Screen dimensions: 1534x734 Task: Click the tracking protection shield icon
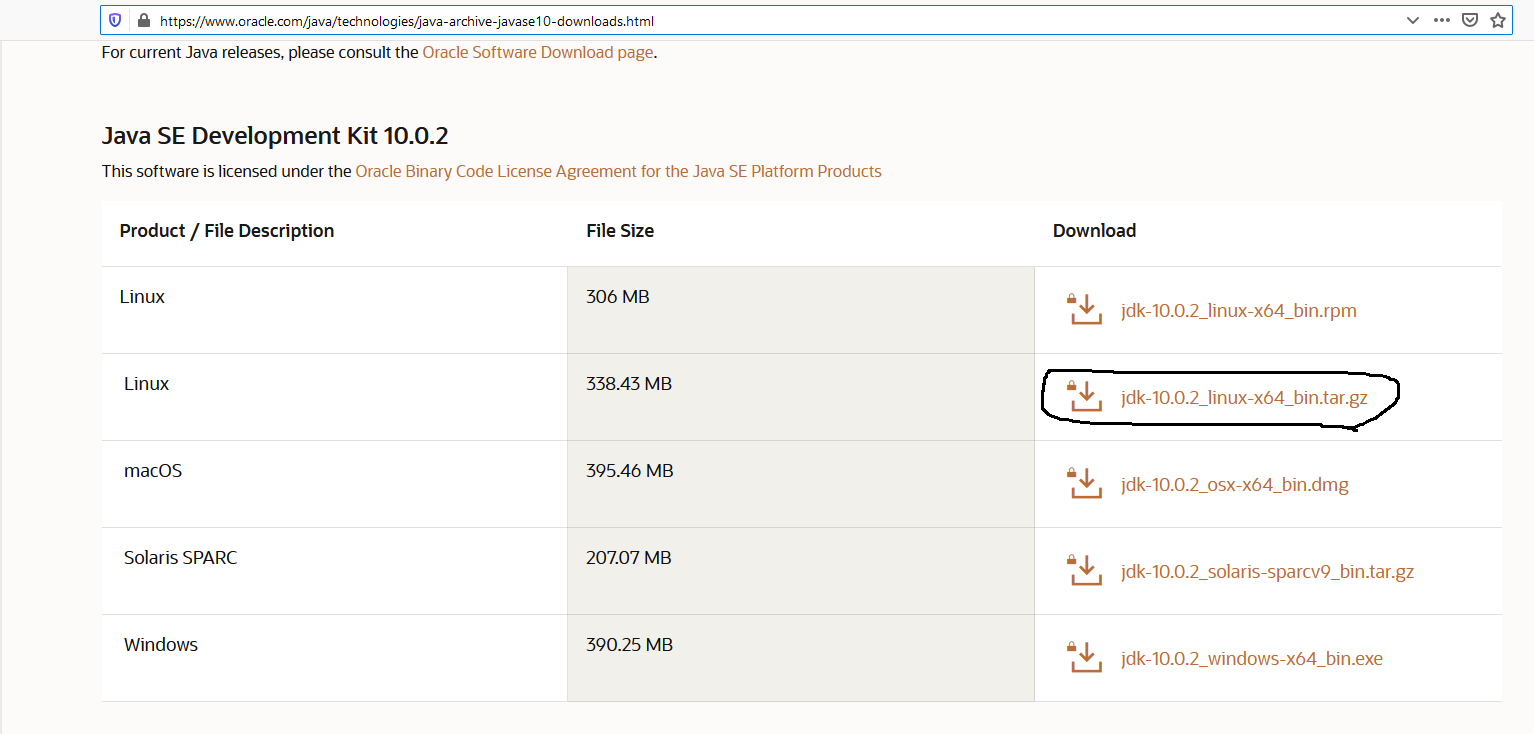coord(116,20)
